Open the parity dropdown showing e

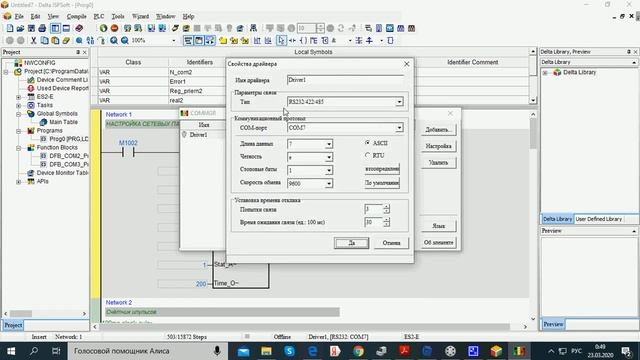pos(329,157)
